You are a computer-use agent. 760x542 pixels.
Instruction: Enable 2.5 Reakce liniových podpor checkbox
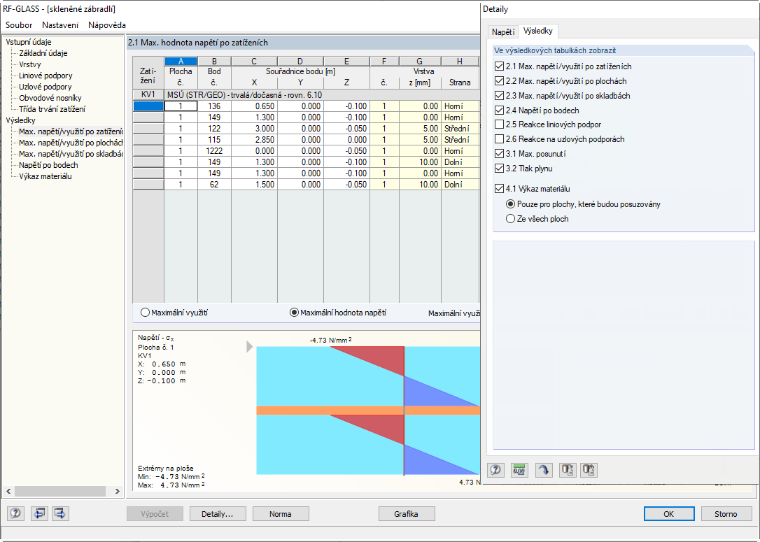(x=499, y=125)
